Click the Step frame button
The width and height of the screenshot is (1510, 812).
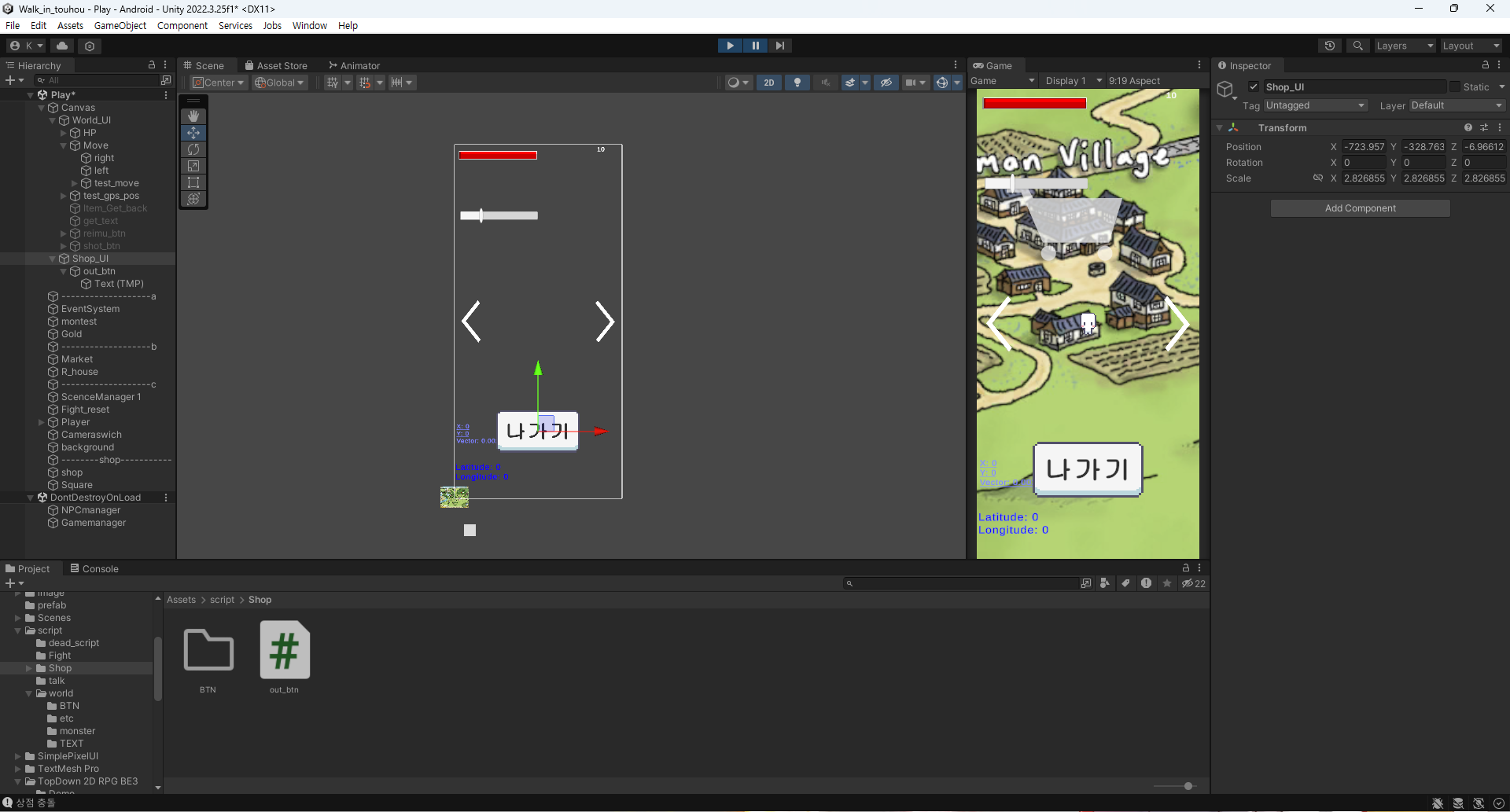[779, 46]
